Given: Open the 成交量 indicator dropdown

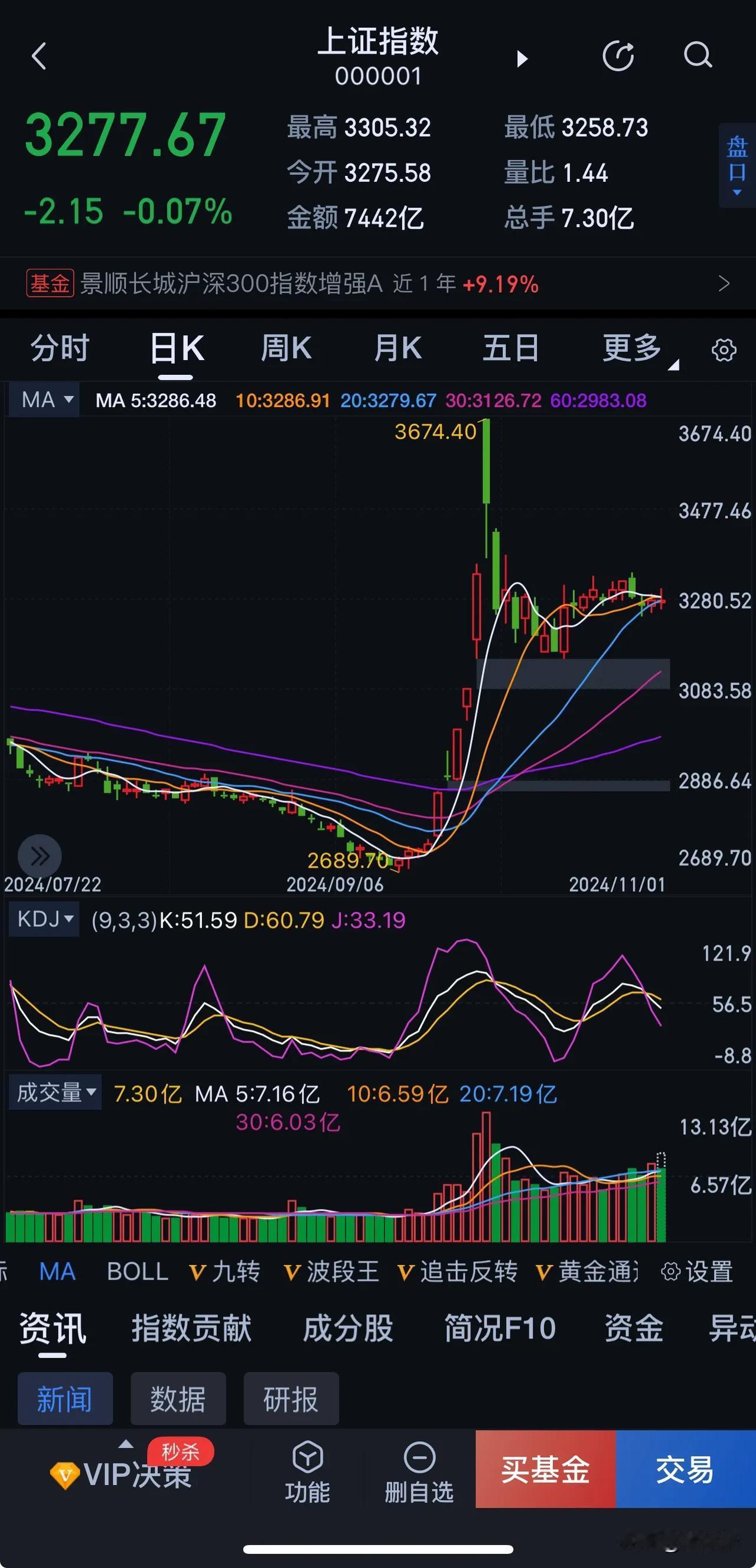Looking at the screenshot, I should pyautogui.click(x=55, y=1093).
